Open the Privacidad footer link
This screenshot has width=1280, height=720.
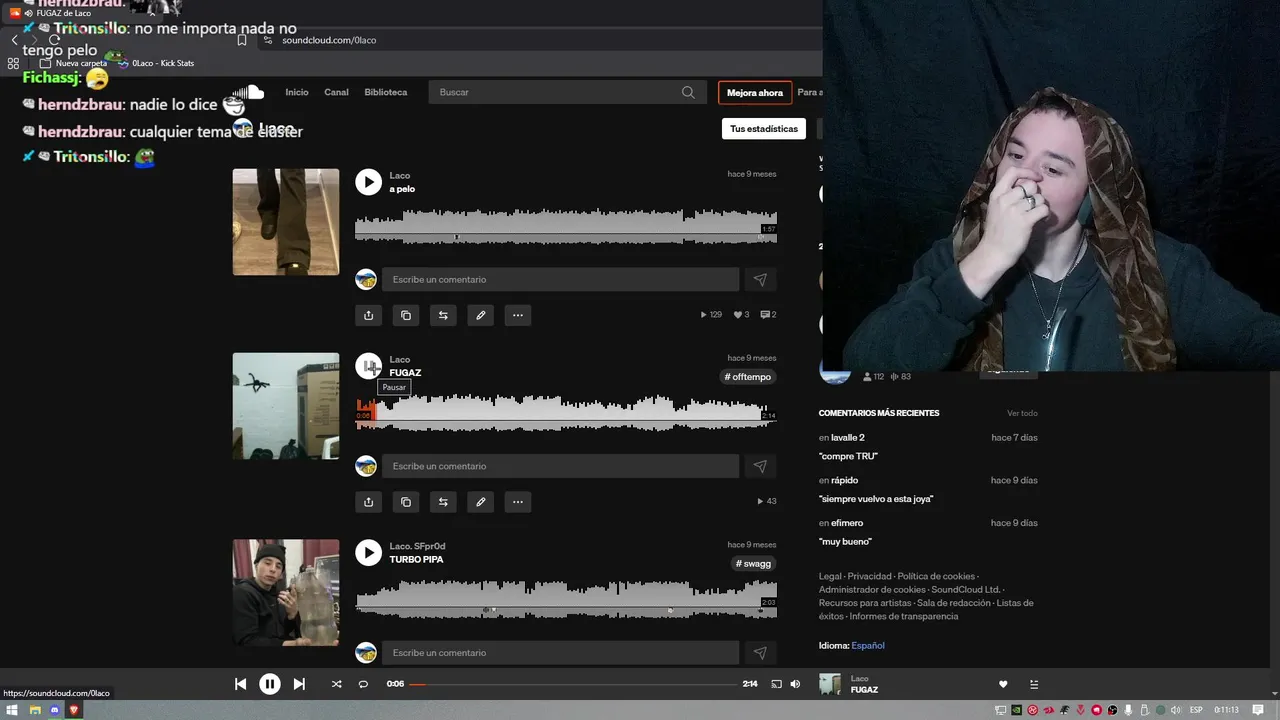click(x=869, y=576)
